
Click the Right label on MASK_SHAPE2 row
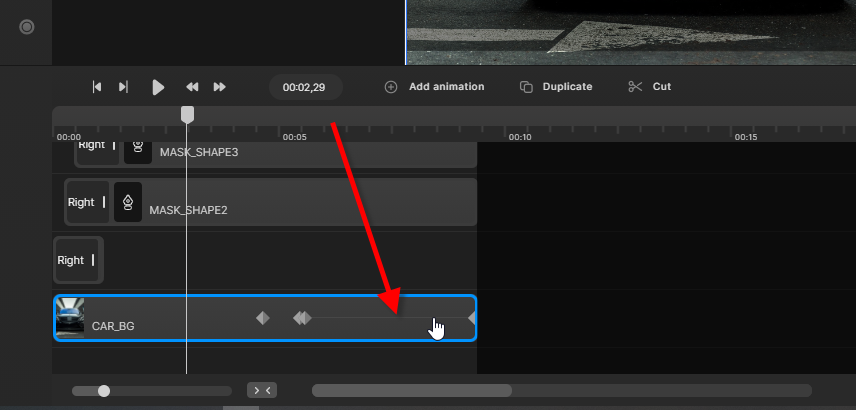[81, 202]
